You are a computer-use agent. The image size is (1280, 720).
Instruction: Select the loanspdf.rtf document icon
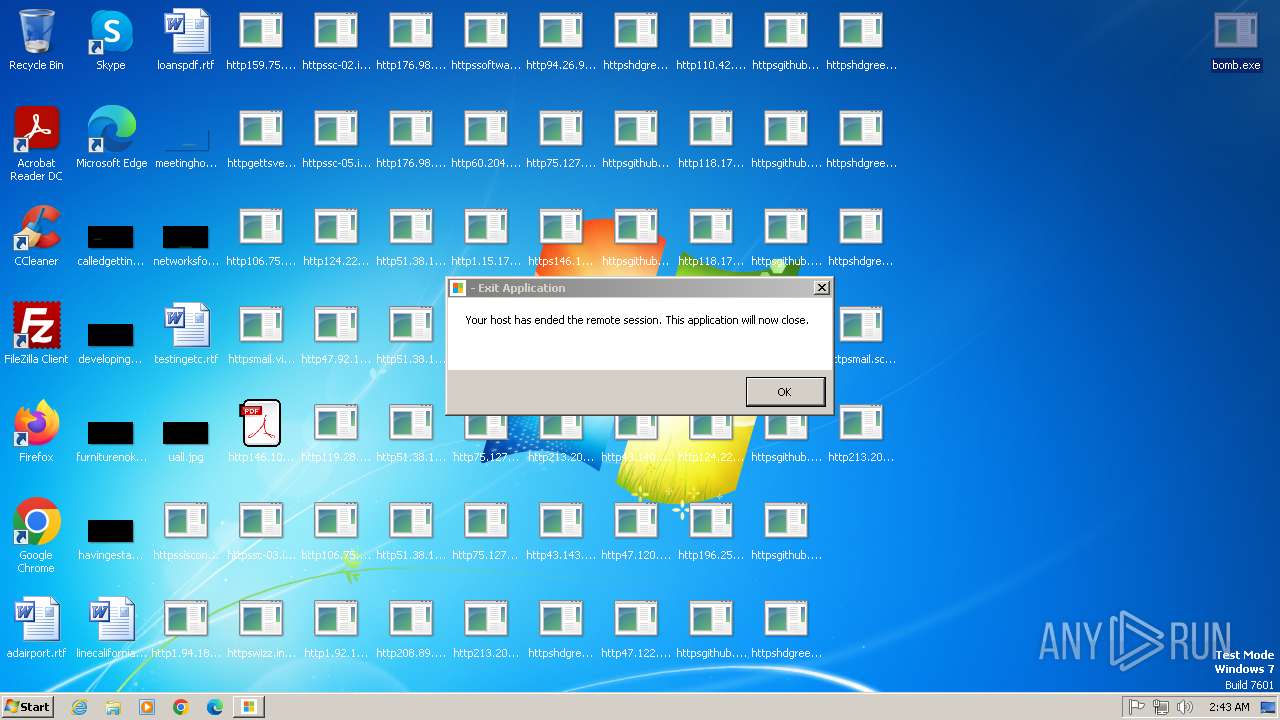186,40
